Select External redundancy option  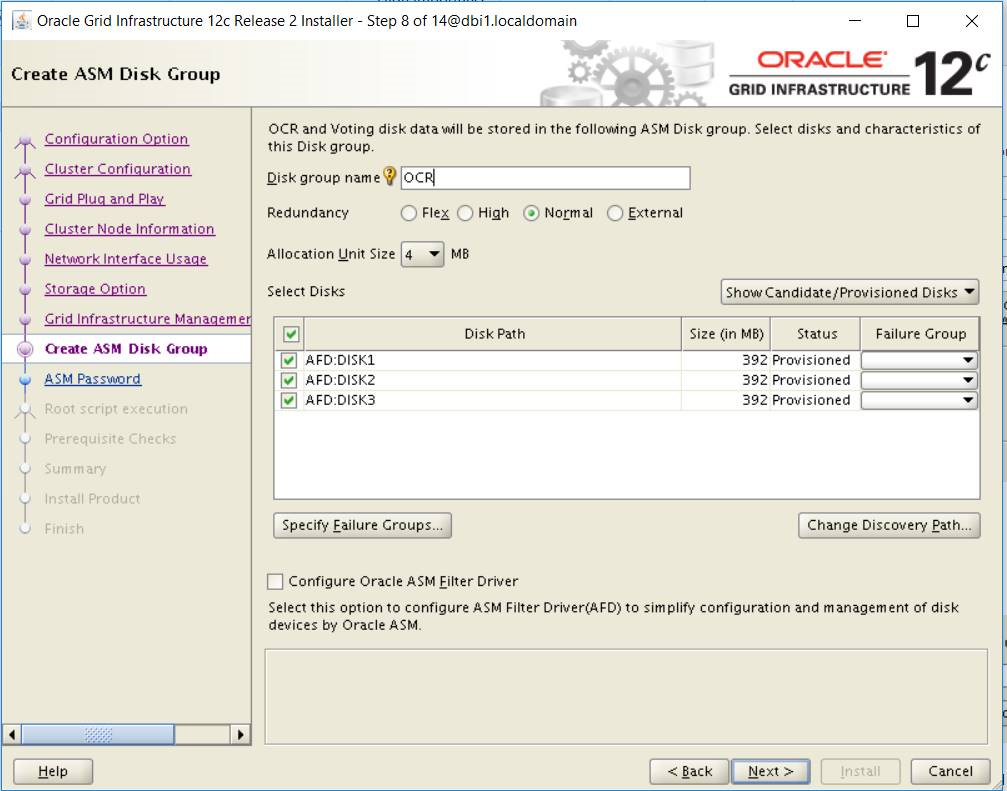coord(615,213)
